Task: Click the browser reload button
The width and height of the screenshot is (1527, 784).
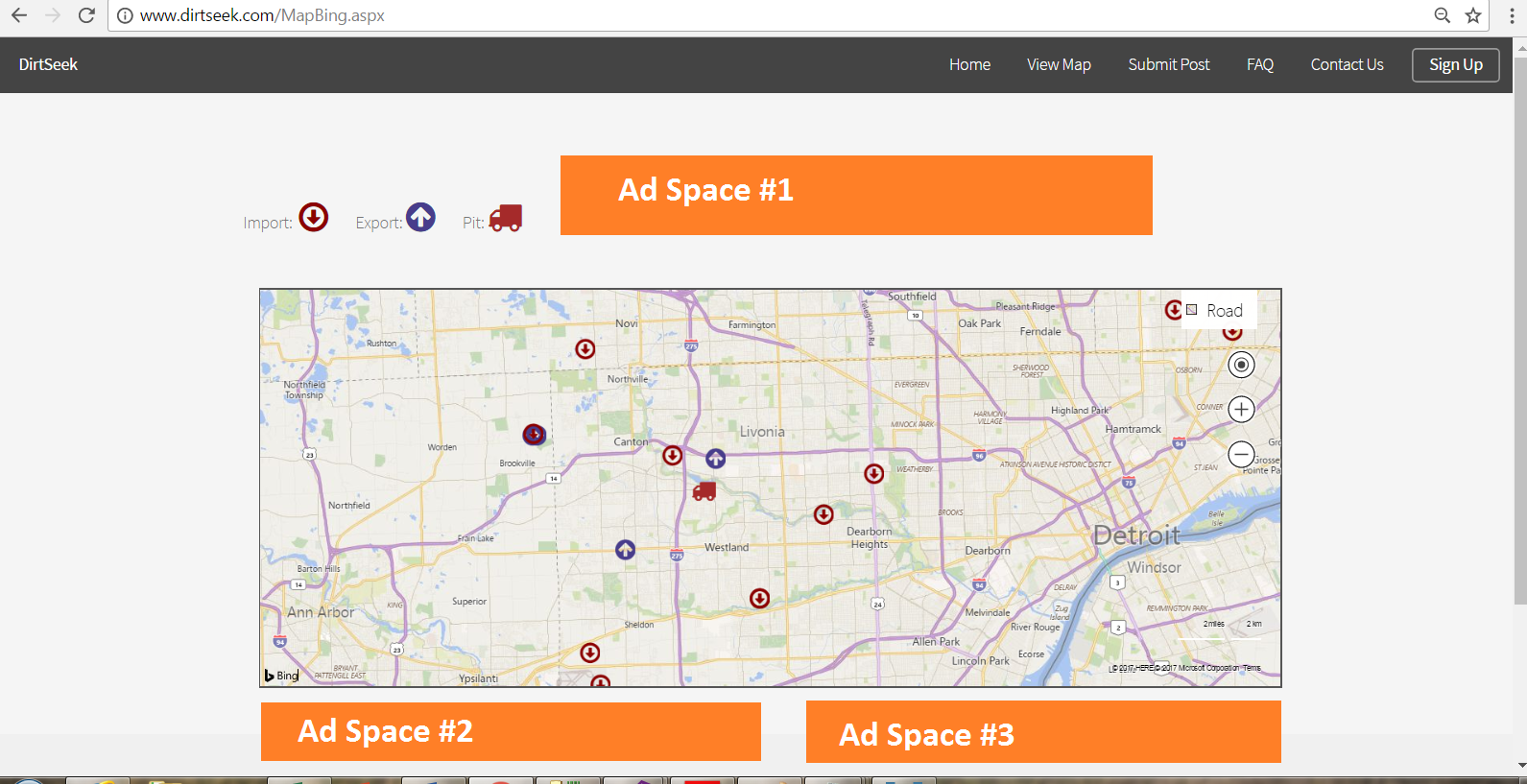Action: click(86, 15)
